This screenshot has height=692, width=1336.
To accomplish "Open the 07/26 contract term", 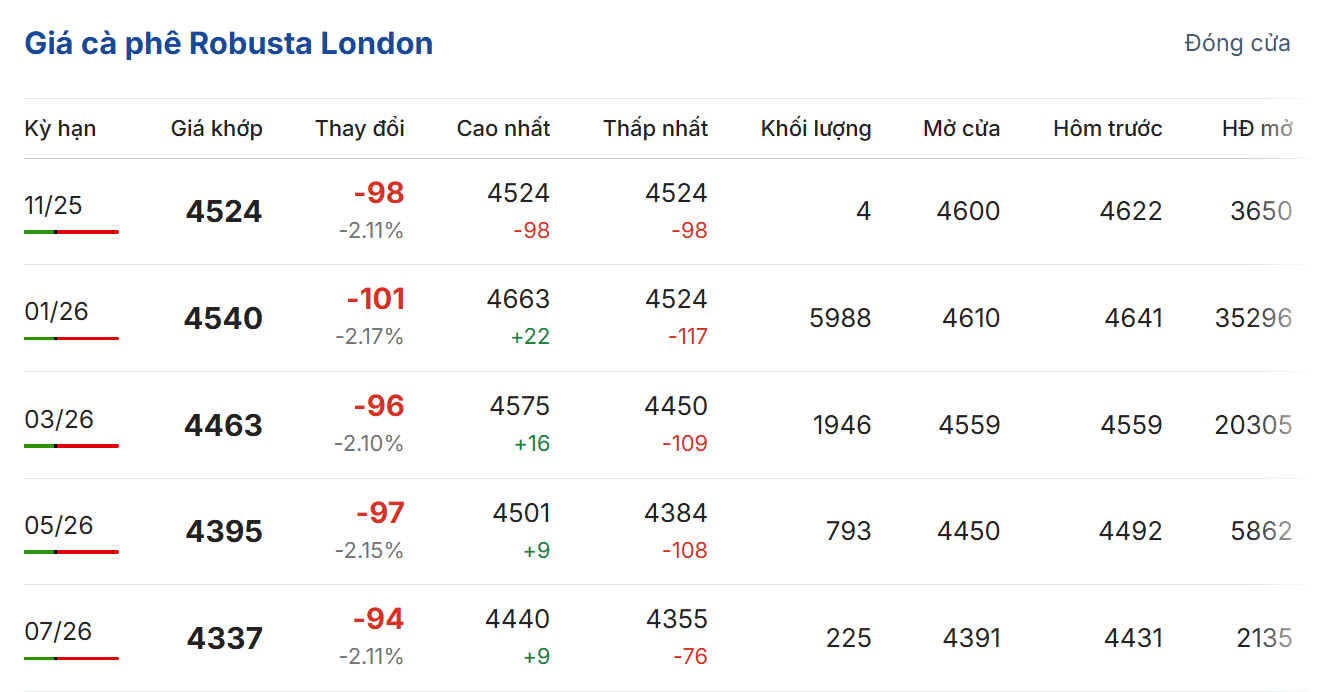I will coord(58,632).
